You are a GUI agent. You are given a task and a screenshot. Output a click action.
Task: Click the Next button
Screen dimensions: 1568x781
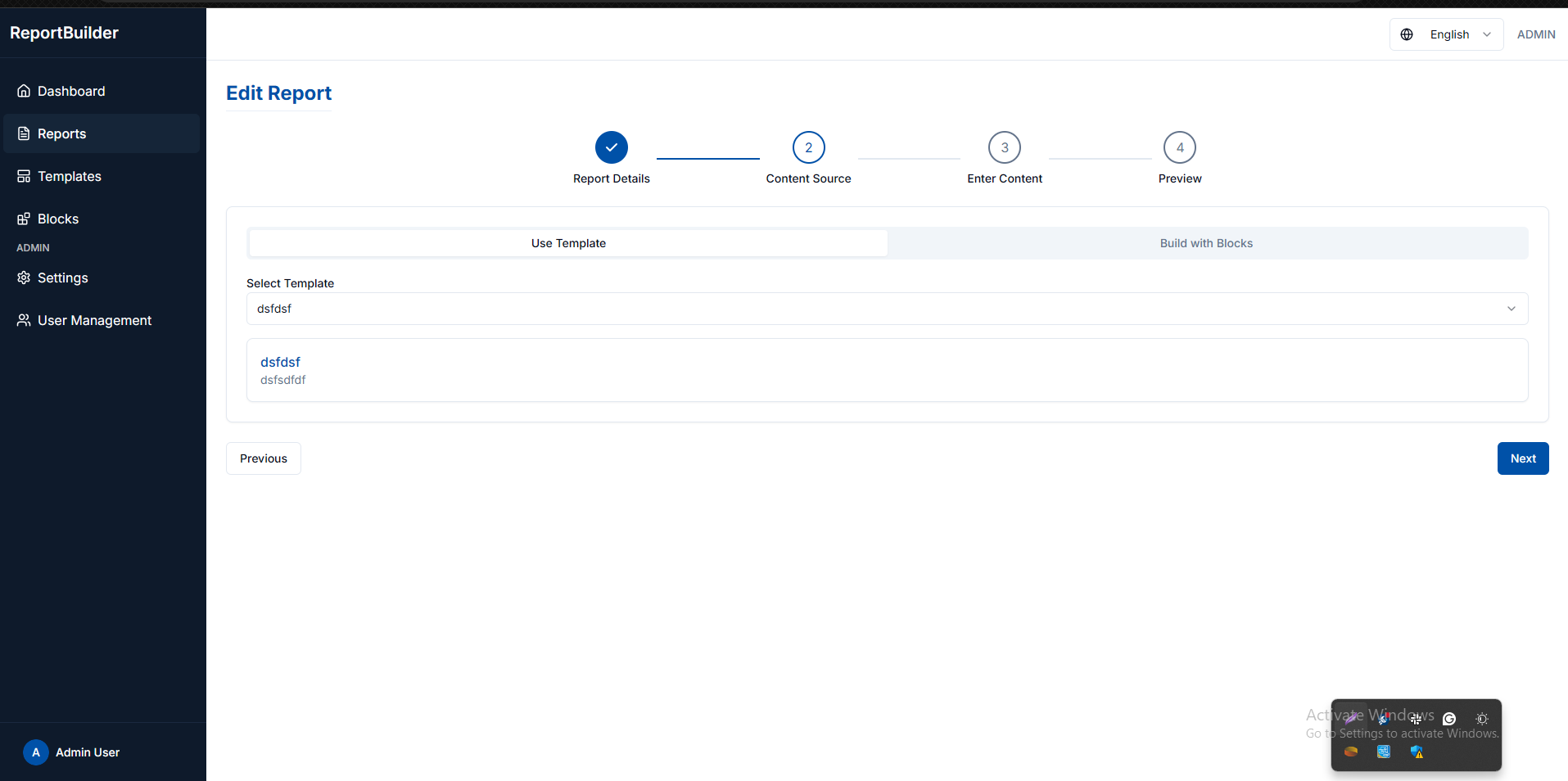(1522, 458)
